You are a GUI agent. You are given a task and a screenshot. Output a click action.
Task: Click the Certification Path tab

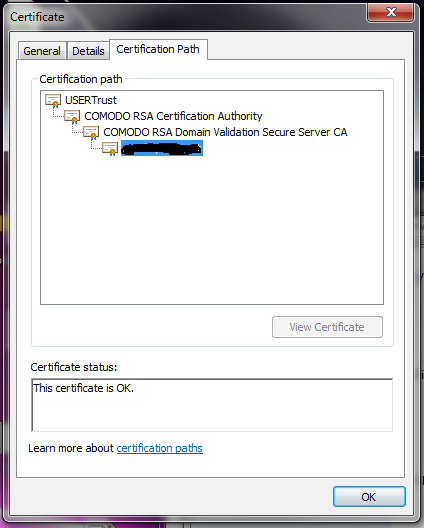(158, 49)
